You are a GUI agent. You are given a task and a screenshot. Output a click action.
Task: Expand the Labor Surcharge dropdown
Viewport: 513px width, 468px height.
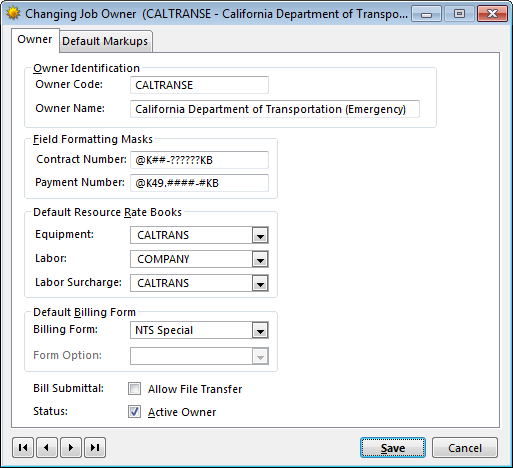(x=260, y=283)
